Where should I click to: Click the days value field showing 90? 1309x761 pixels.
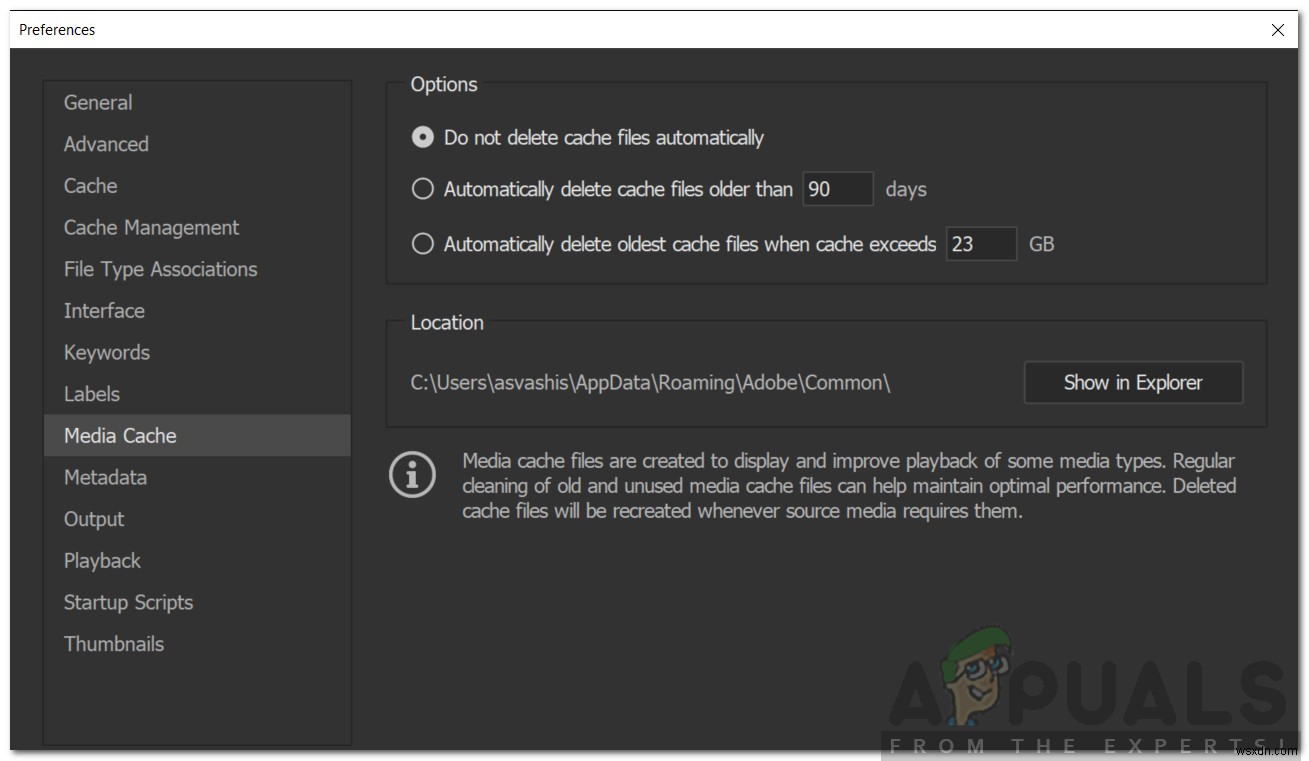click(838, 189)
